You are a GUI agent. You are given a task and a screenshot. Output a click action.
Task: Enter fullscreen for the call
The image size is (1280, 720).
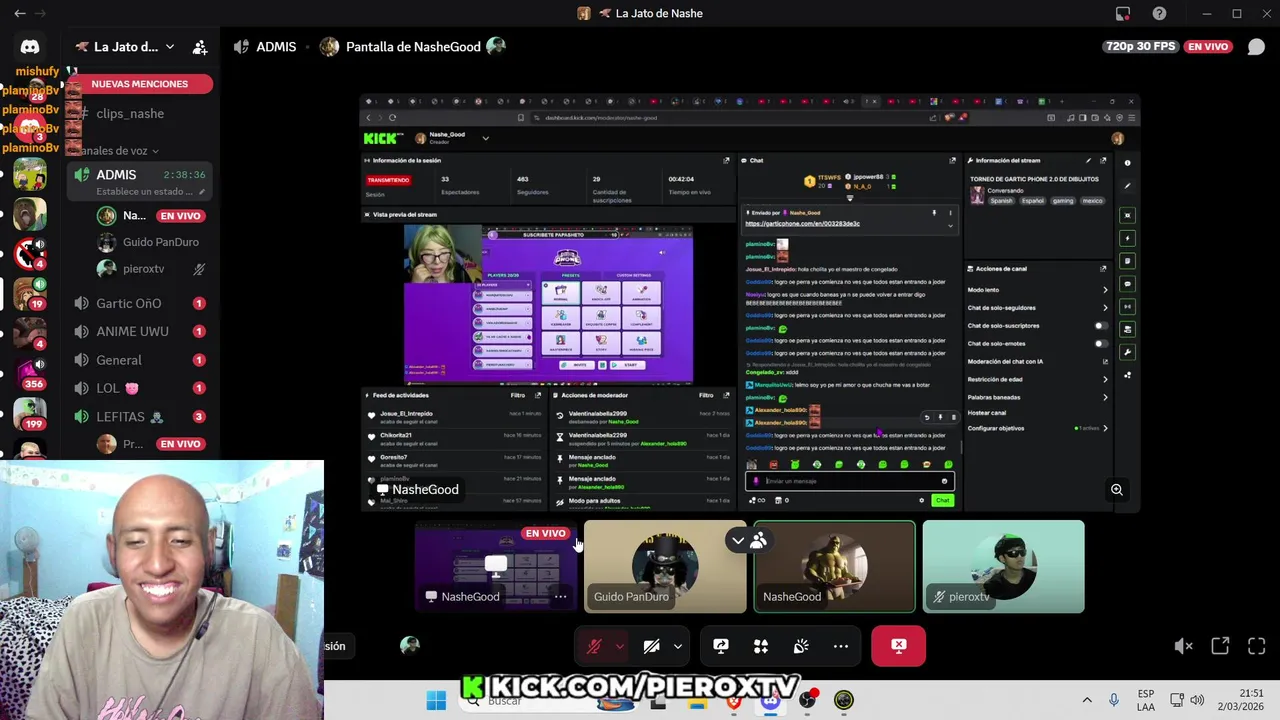[1257, 646]
